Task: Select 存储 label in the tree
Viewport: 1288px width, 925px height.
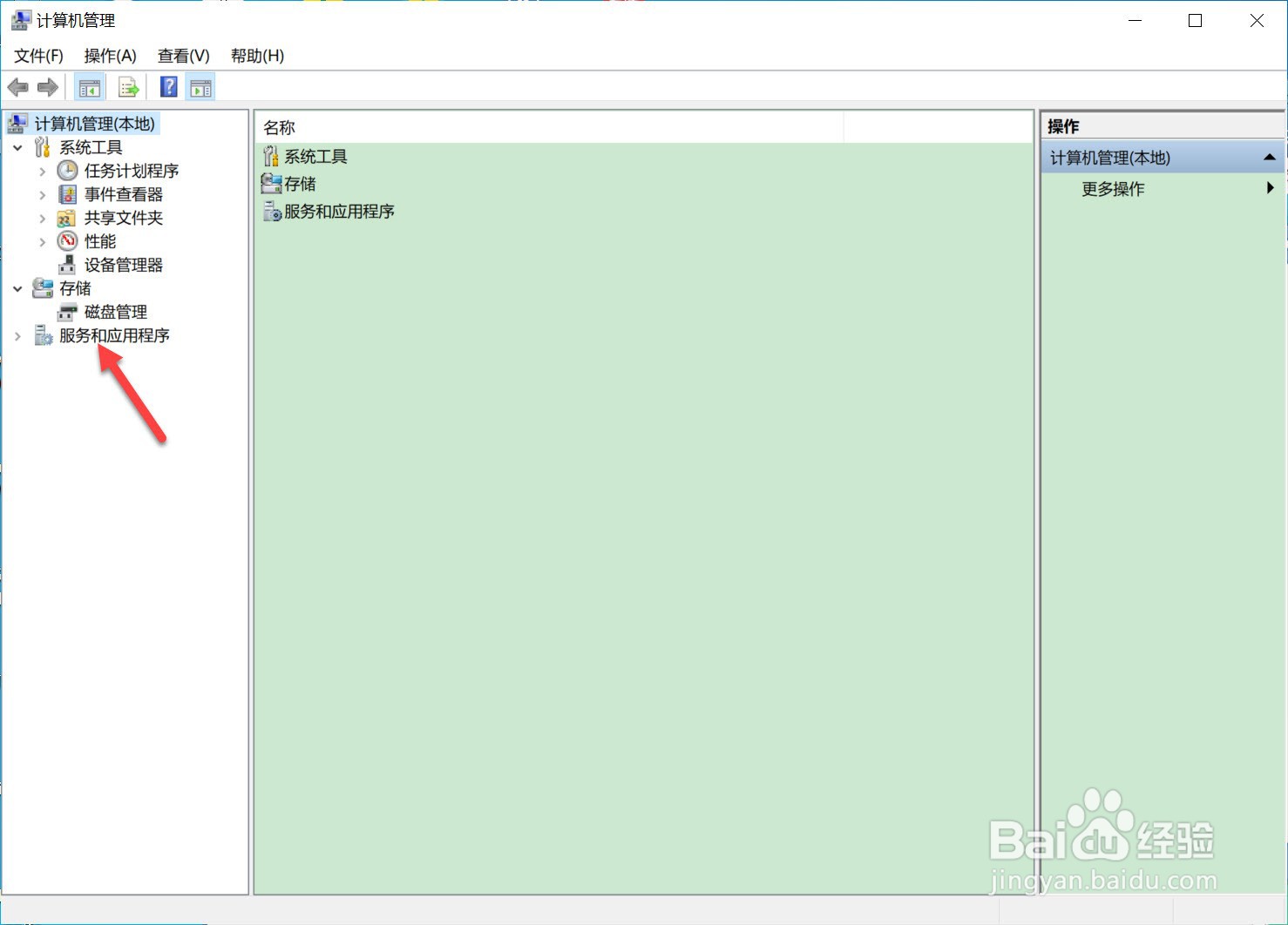Action: pyautogui.click(x=75, y=288)
